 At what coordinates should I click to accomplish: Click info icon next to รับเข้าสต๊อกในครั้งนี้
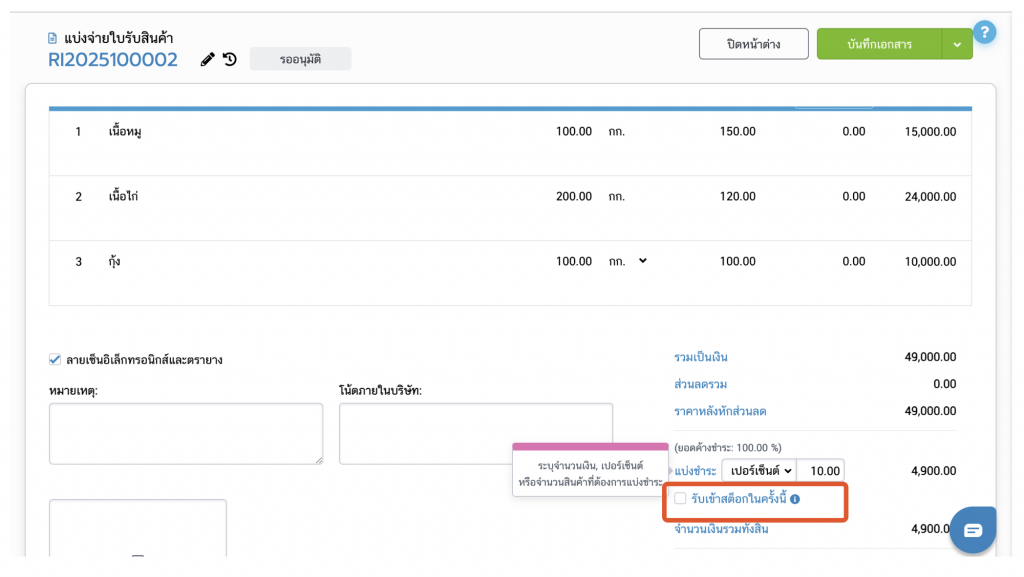tap(795, 499)
